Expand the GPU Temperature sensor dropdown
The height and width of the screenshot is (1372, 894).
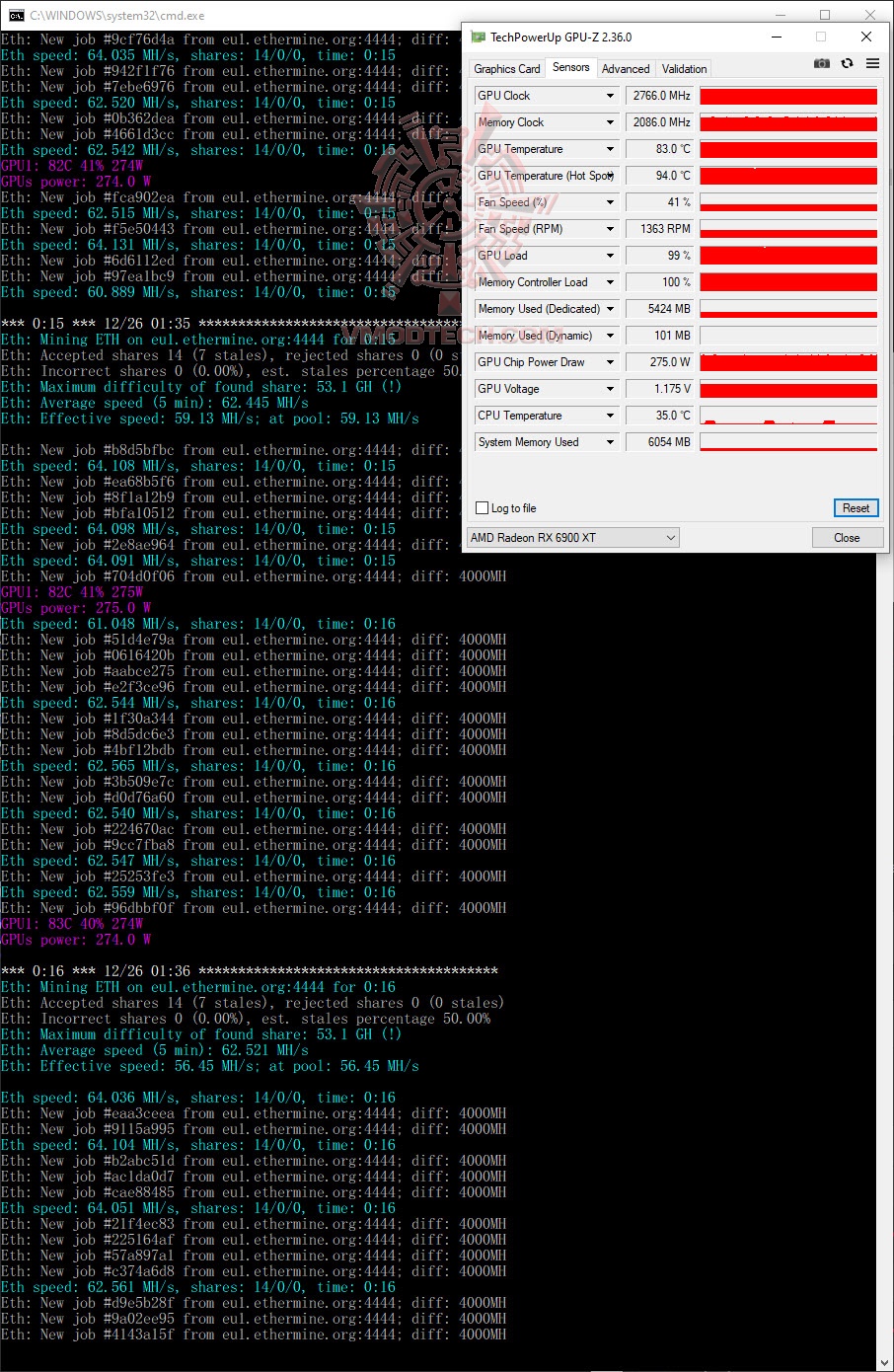tap(610, 149)
